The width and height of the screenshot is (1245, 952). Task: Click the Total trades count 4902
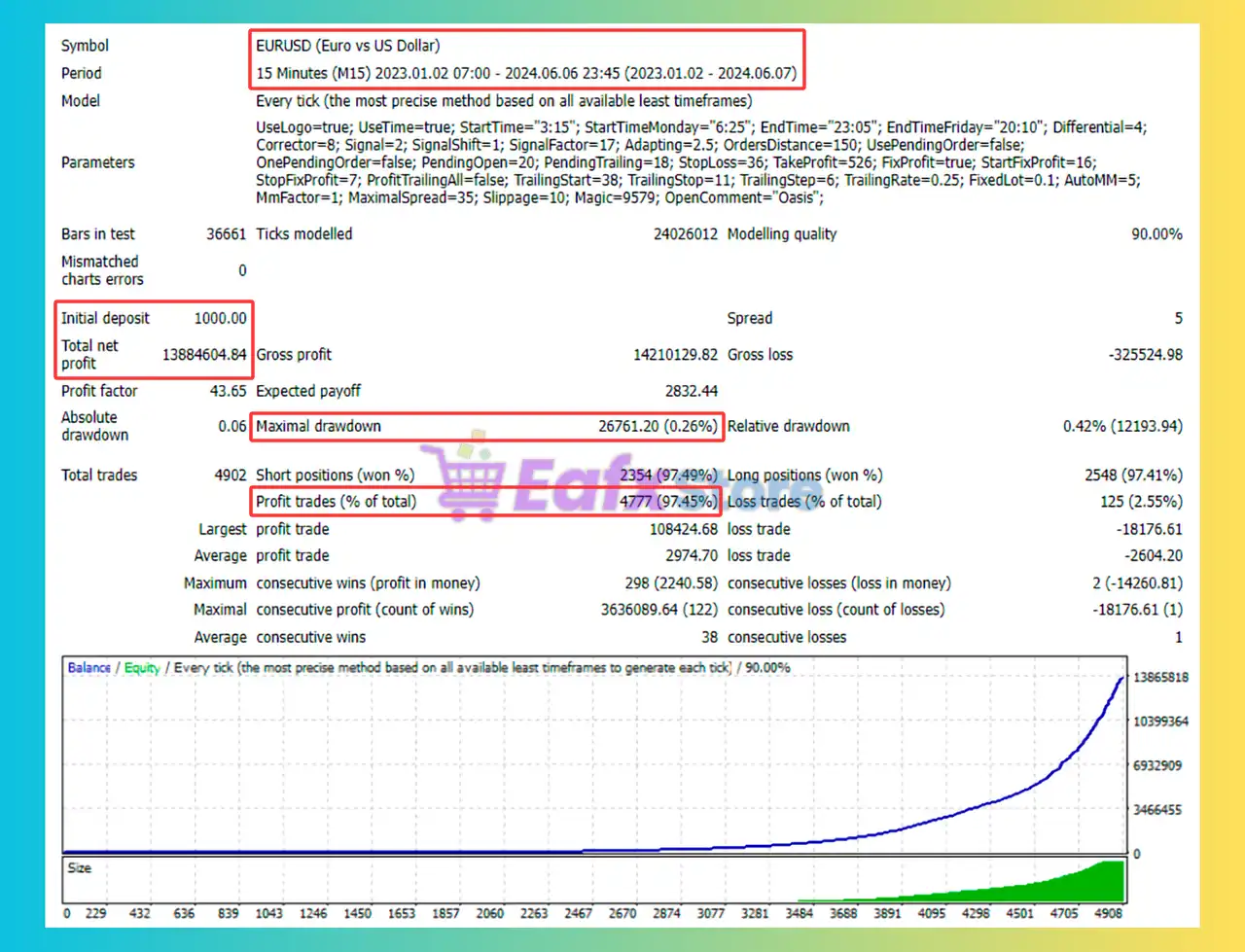tap(230, 476)
